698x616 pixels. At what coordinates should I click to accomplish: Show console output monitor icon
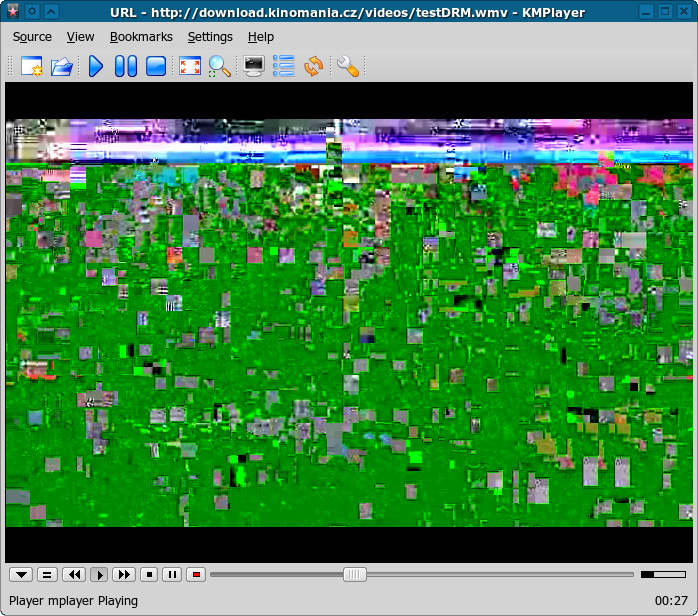(254, 66)
